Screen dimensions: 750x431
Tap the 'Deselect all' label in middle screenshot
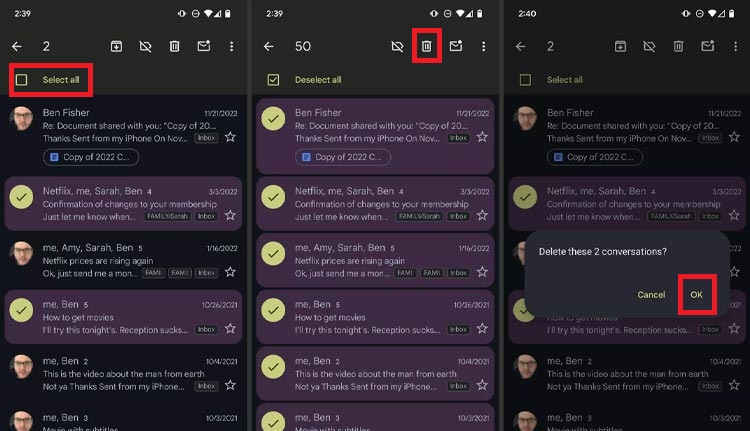pos(318,80)
